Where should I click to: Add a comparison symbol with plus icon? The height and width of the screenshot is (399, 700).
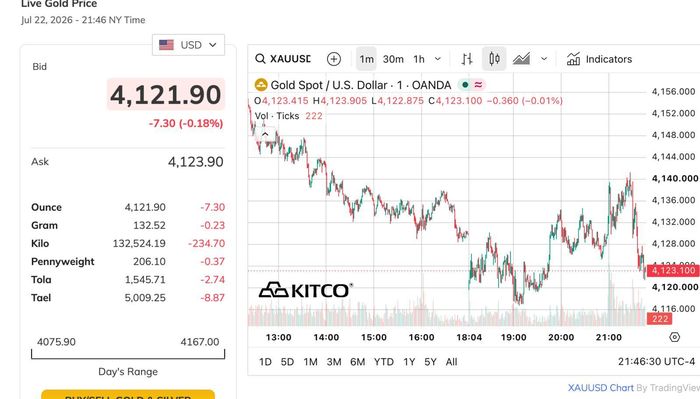(333, 59)
